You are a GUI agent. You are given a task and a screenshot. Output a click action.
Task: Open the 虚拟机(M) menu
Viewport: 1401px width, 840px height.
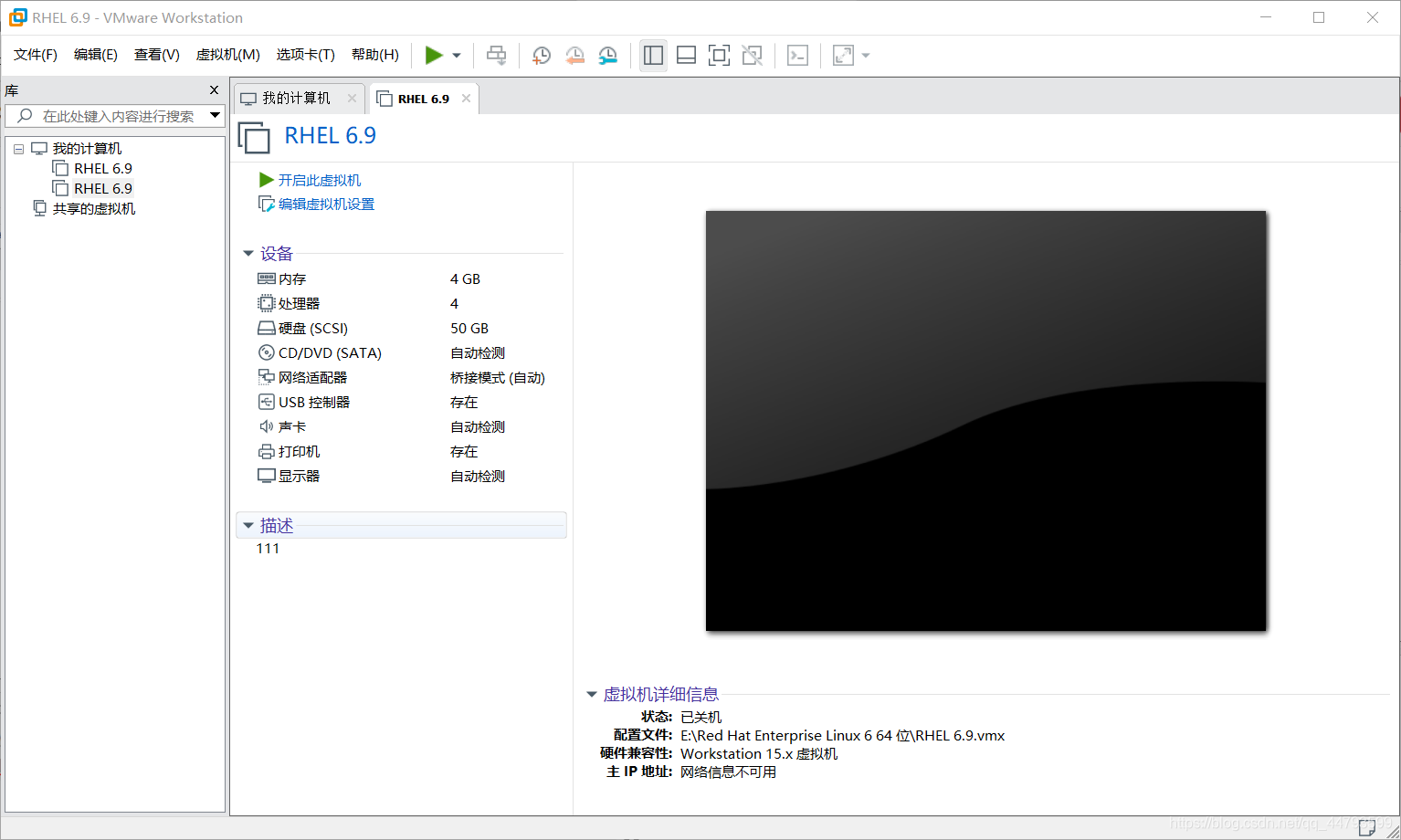228,55
